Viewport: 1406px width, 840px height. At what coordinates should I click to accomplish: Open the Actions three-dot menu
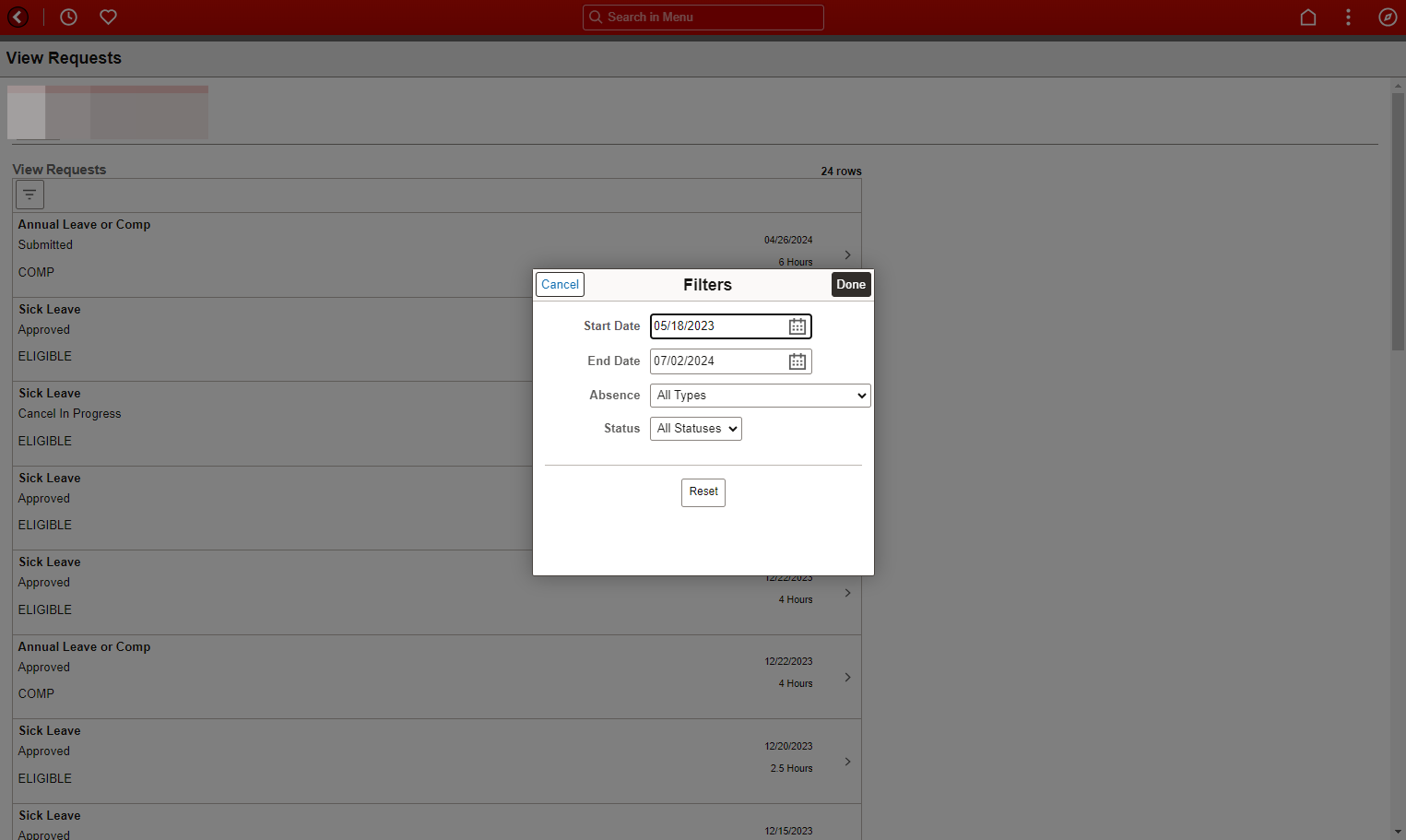(x=1348, y=17)
